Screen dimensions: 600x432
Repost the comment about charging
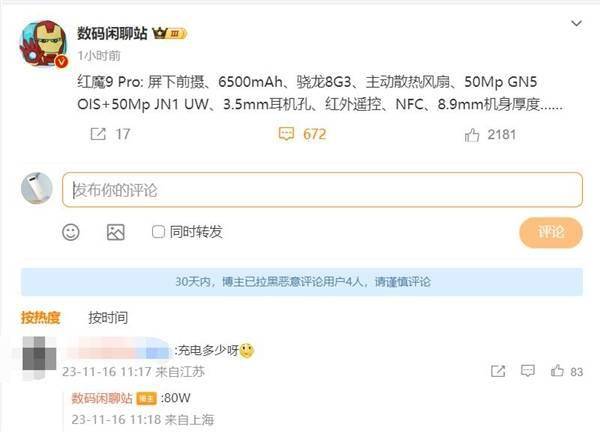498,371
